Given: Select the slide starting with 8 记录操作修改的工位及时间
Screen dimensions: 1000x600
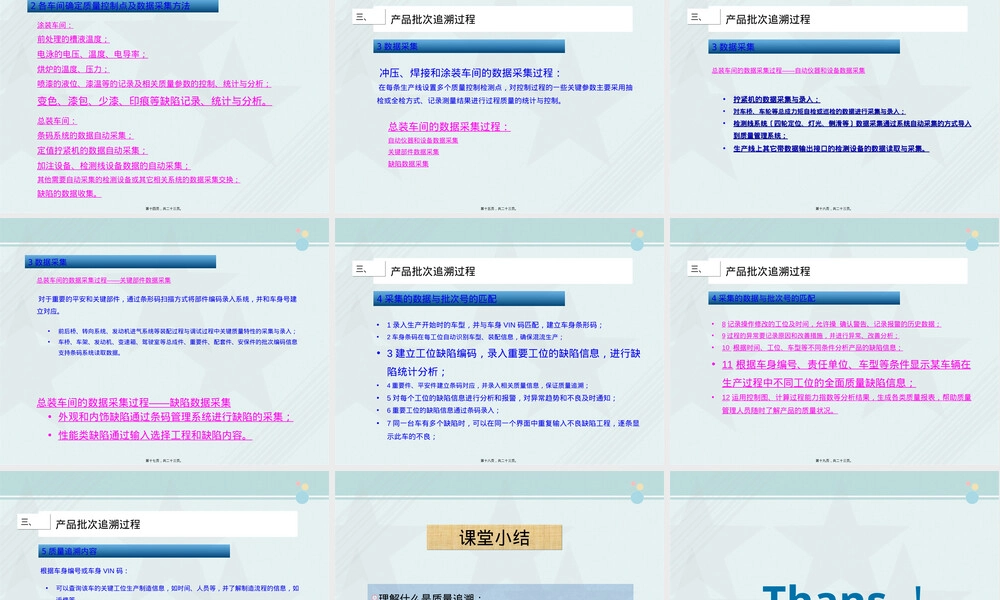Looking at the screenshot, I should pyautogui.click(x=835, y=342).
